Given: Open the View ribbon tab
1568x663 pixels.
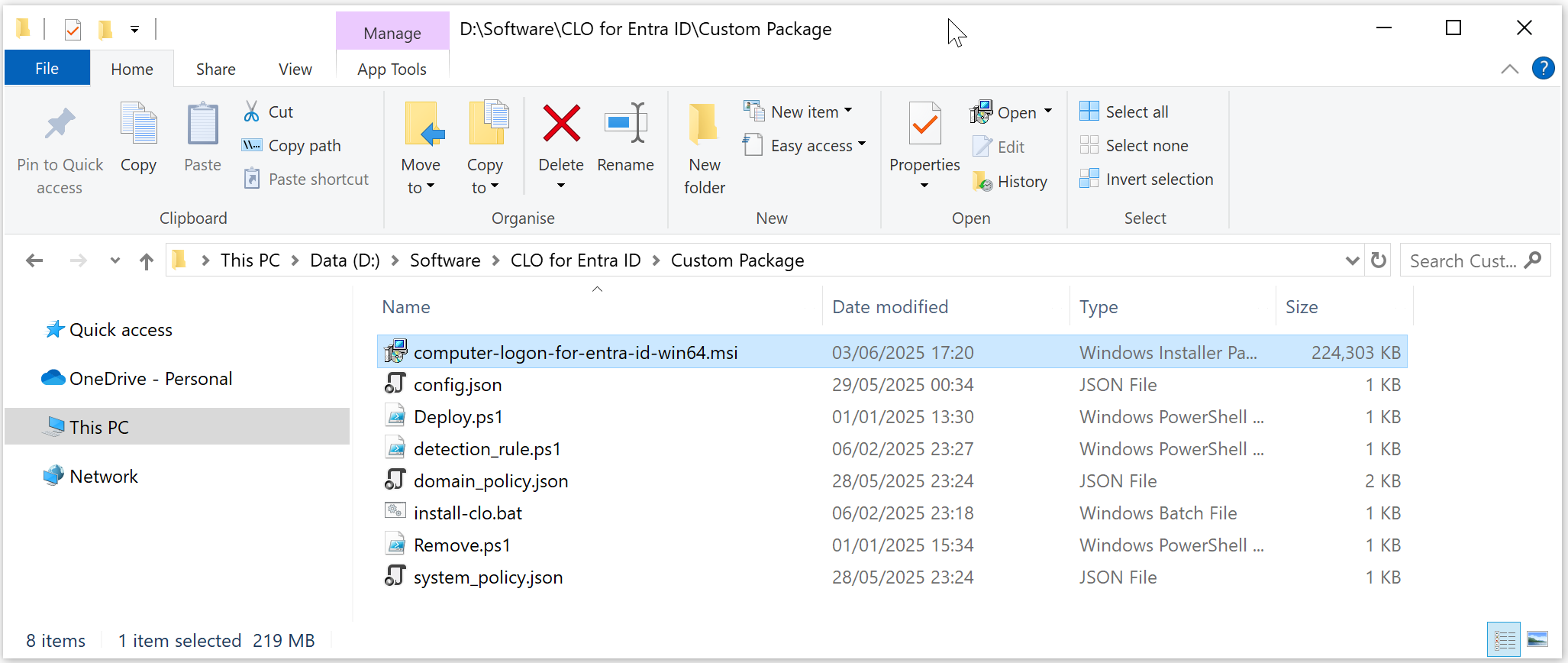Looking at the screenshot, I should click(x=295, y=70).
